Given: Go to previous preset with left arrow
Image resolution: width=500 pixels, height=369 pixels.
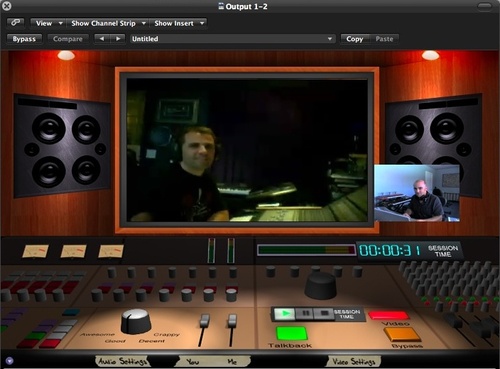Looking at the screenshot, I should pos(102,39).
